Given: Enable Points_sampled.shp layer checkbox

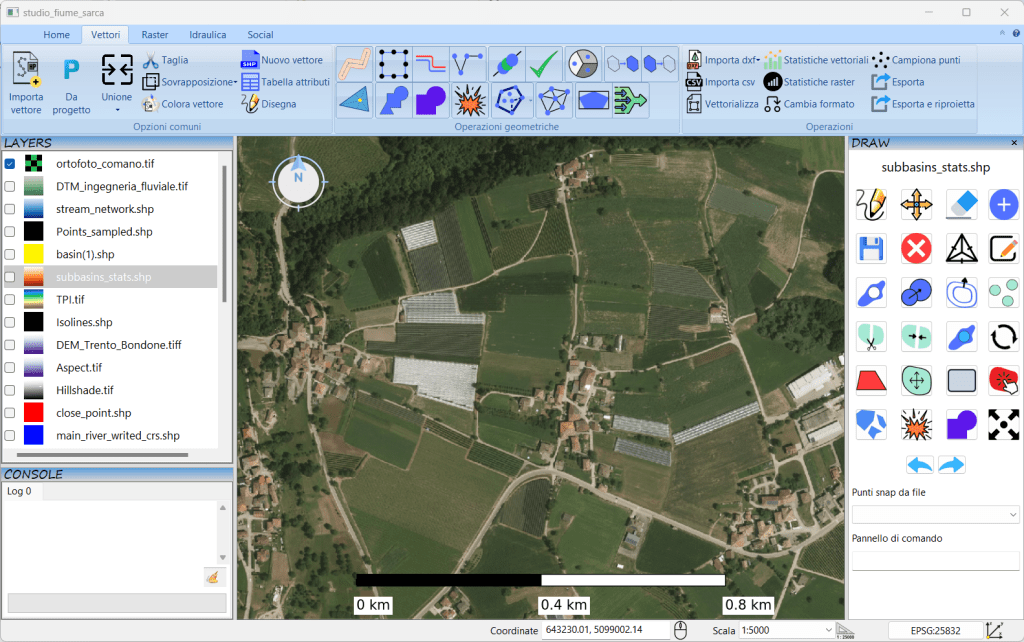Looking at the screenshot, I should 10,232.
